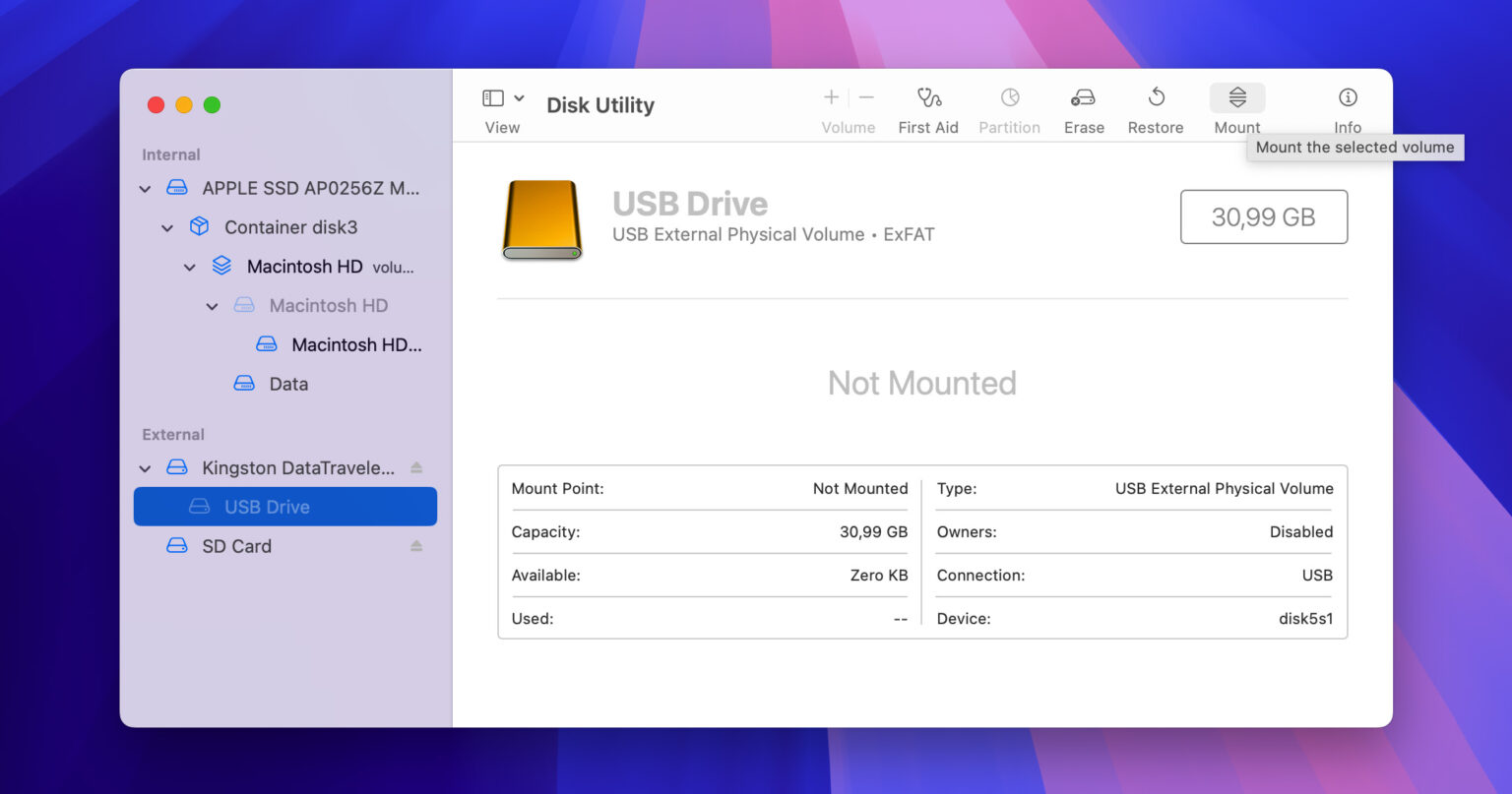
Task: Select the Data volume in the sidebar
Action: click(288, 384)
